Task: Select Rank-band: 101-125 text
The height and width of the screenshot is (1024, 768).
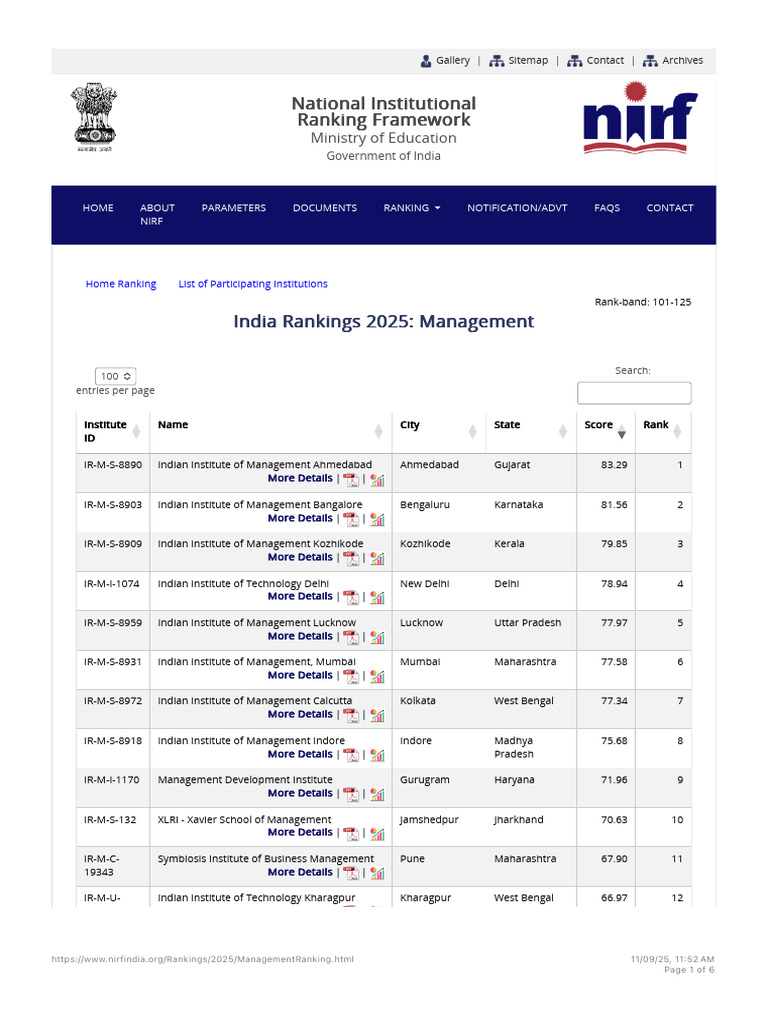Action: point(643,302)
